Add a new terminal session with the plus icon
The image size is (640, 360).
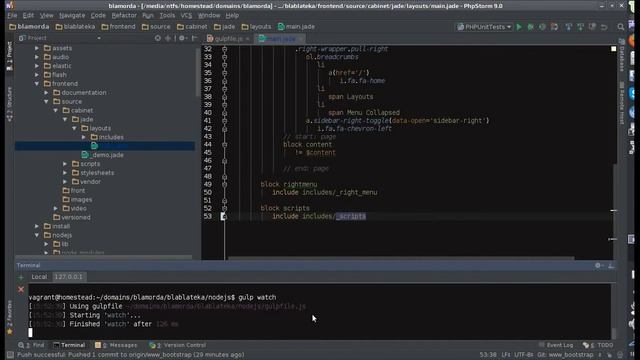click(x=21, y=277)
